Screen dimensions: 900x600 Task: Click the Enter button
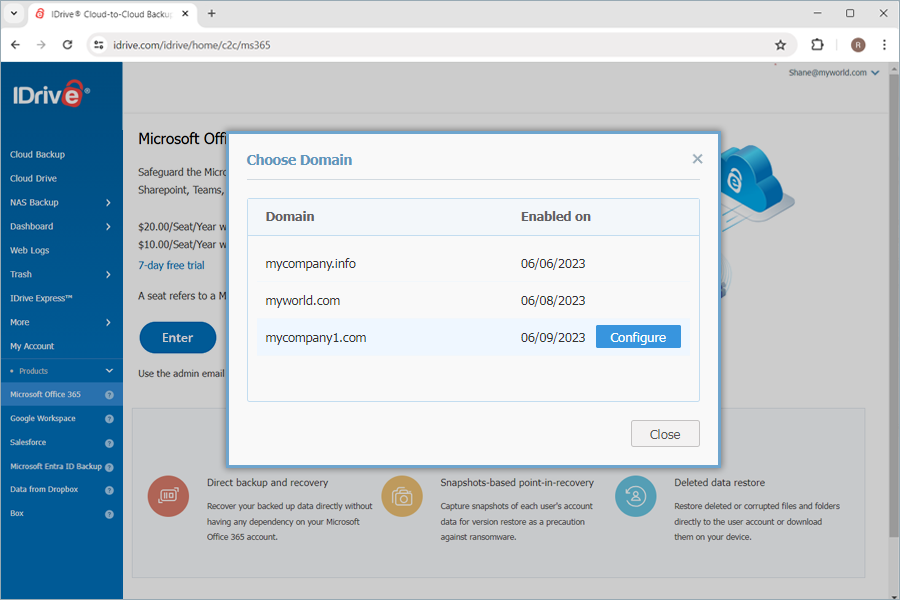[177, 338]
